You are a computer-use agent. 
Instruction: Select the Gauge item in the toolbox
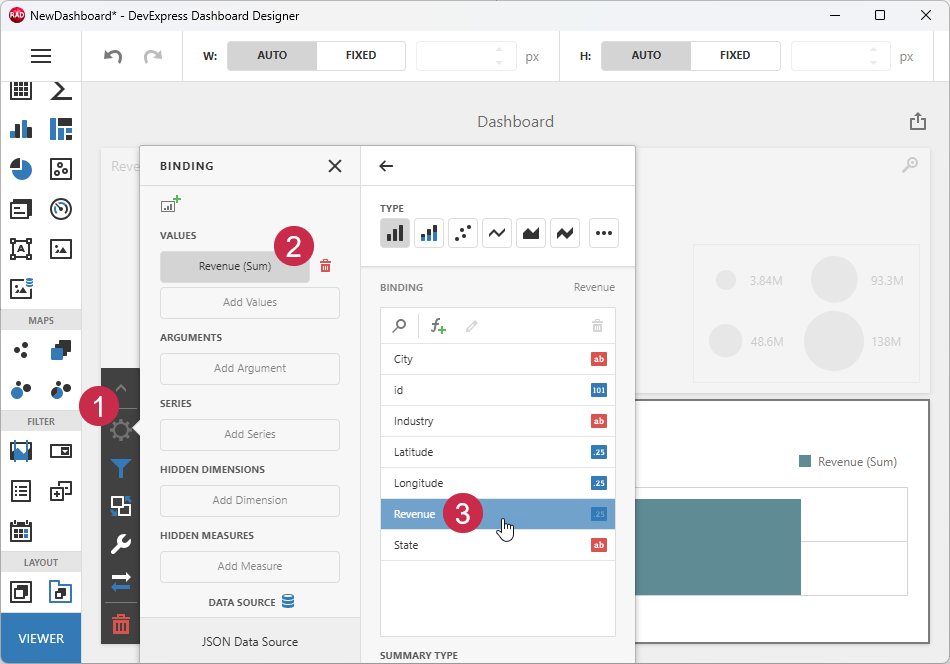tap(61, 209)
